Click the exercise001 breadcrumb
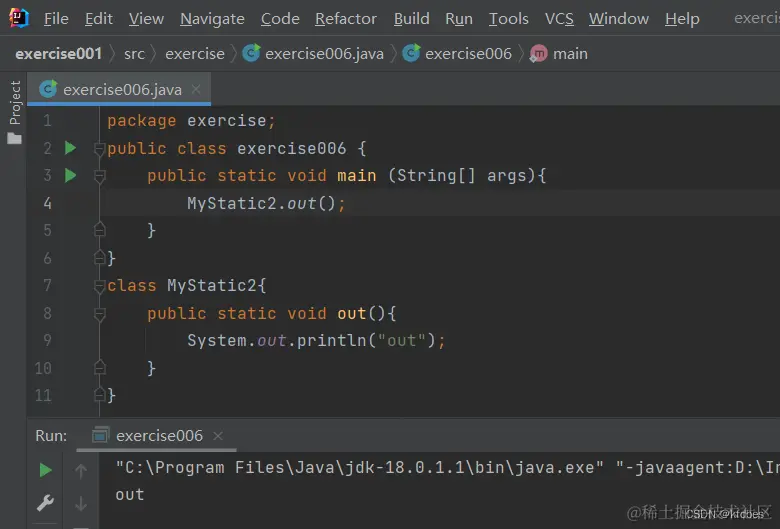This screenshot has height=529, width=780. [59, 54]
